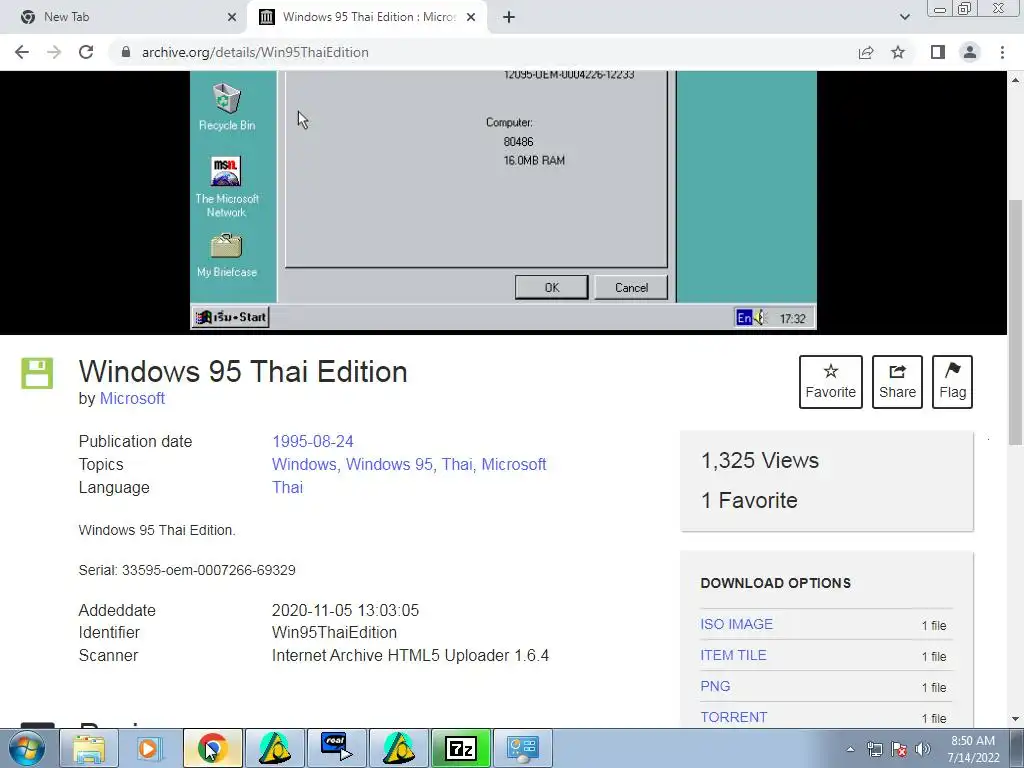
Task: Click the 1 Favorite statistic
Action: (749, 500)
